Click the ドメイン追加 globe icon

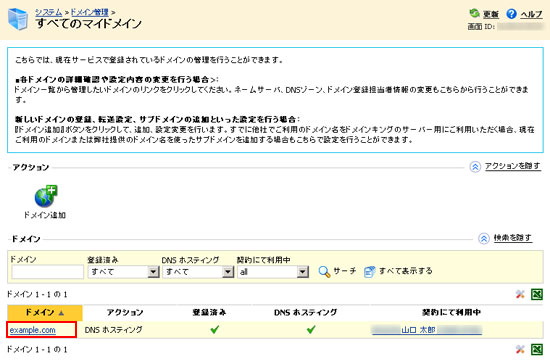click(46, 196)
